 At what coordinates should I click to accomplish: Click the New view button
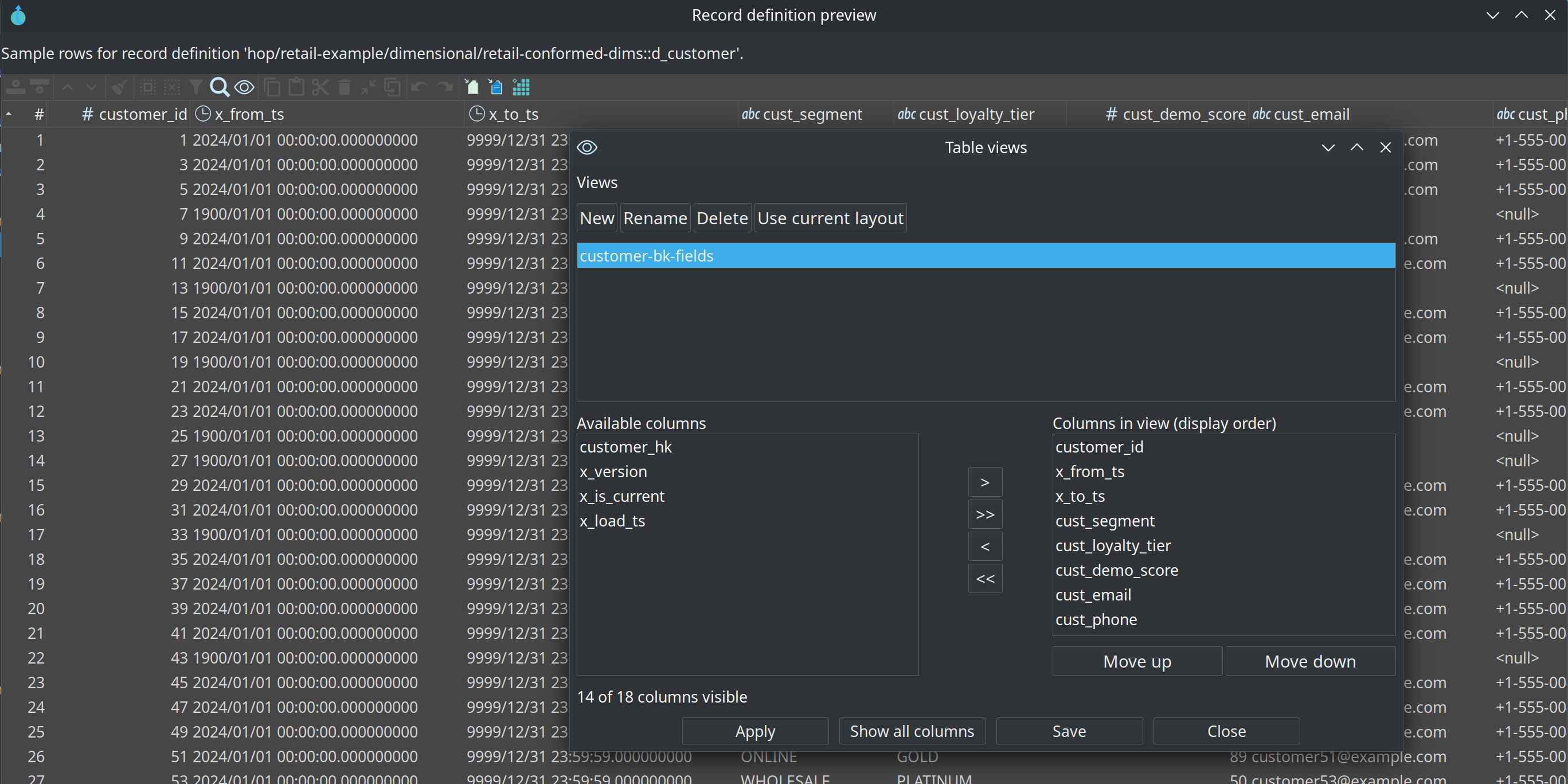(x=597, y=218)
